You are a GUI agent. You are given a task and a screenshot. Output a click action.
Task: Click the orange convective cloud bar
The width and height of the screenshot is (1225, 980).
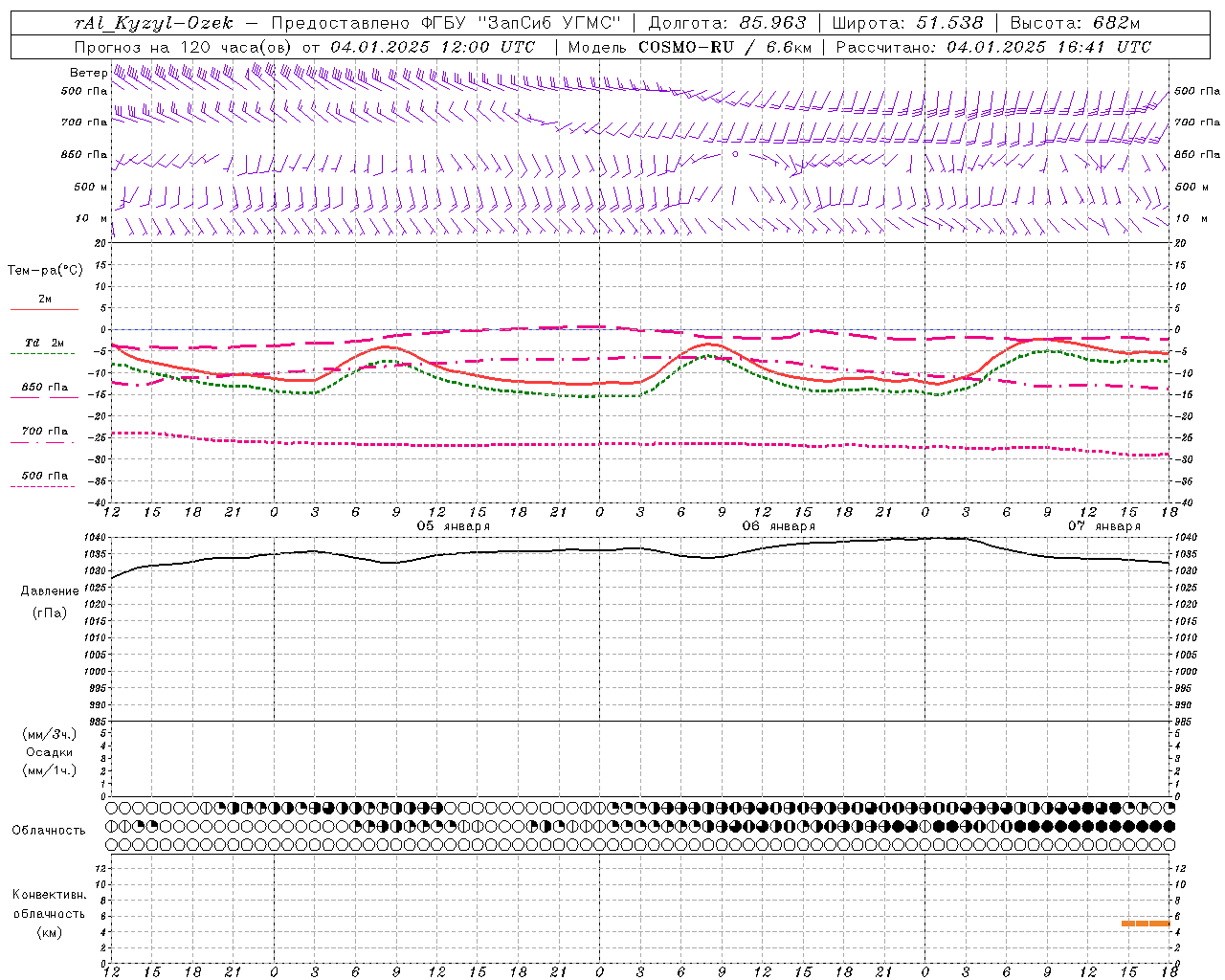click(x=1146, y=924)
